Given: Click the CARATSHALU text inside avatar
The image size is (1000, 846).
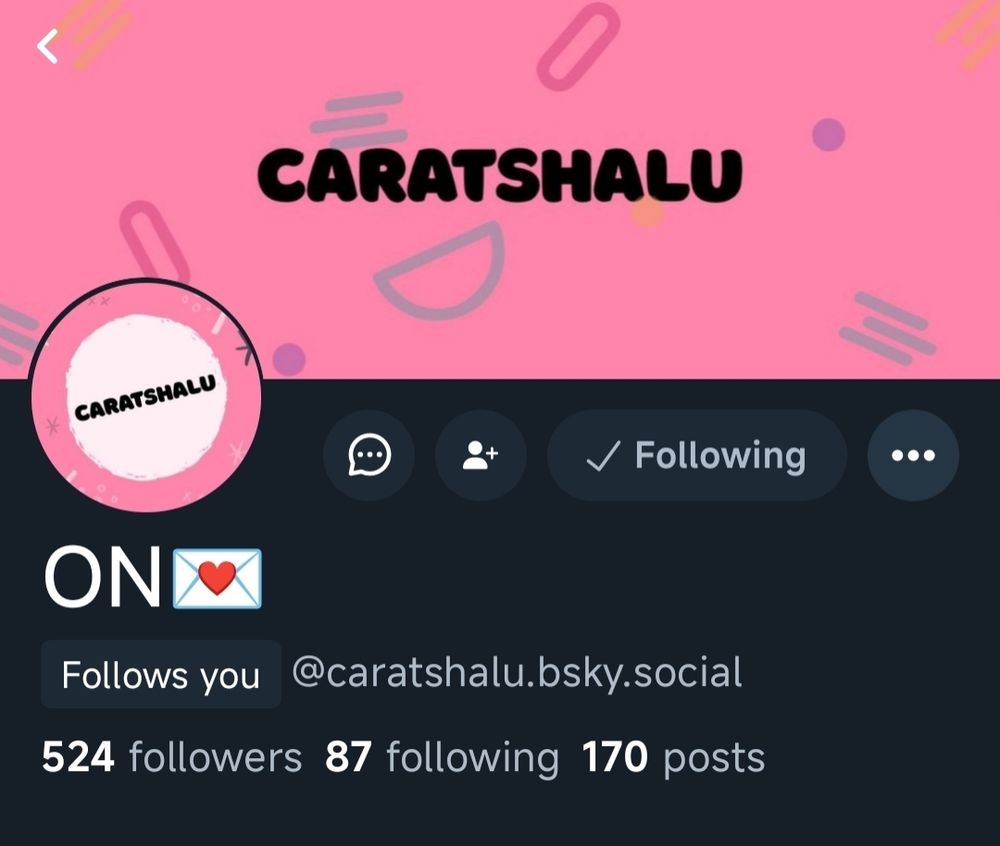Looking at the screenshot, I should (146, 398).
